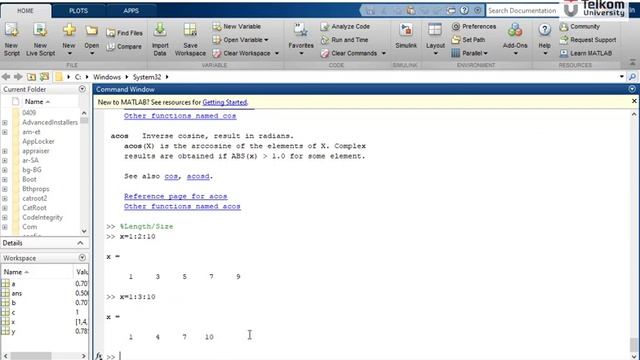
Task: Click the address bar search magnifier icon
Action: pos(632,77)
